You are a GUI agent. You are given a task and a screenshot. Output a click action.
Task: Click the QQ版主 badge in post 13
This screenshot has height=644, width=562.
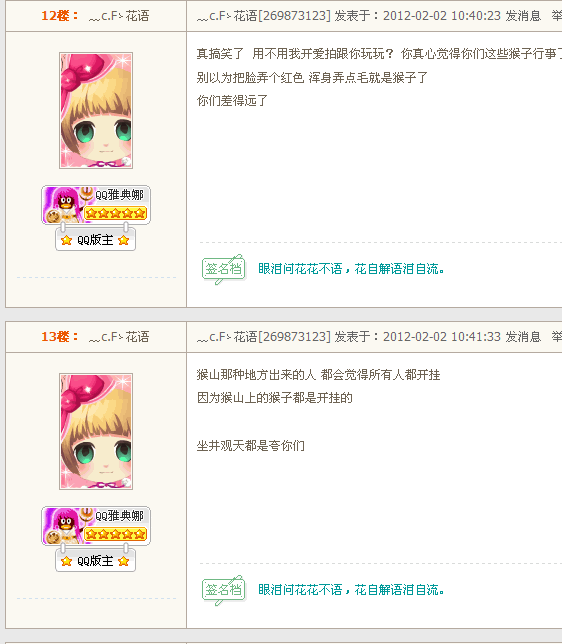point(95,561)
